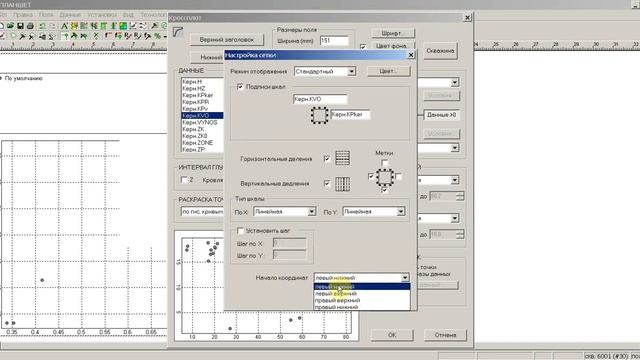The image size is (640, 360).
Task: Choose левый нижний in dropdown list
Action: pyautogui.click(x=362, y=287)
